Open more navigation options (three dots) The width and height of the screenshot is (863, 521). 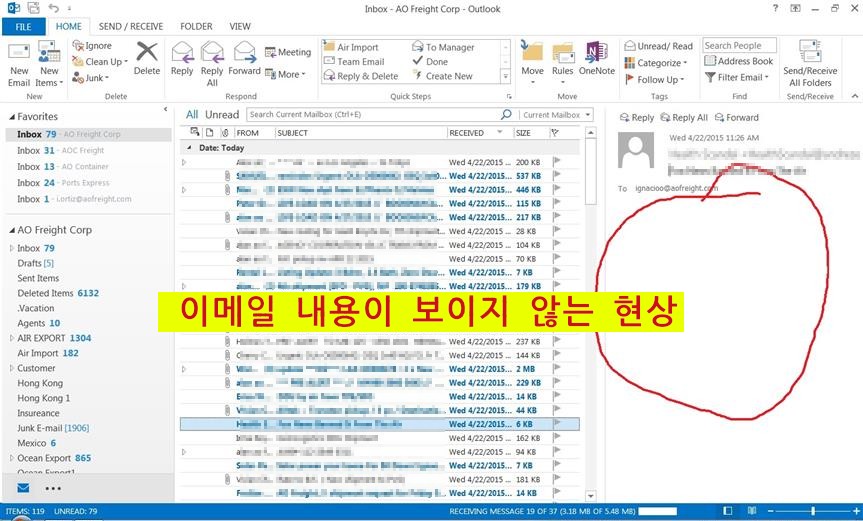tap(53, 489)
